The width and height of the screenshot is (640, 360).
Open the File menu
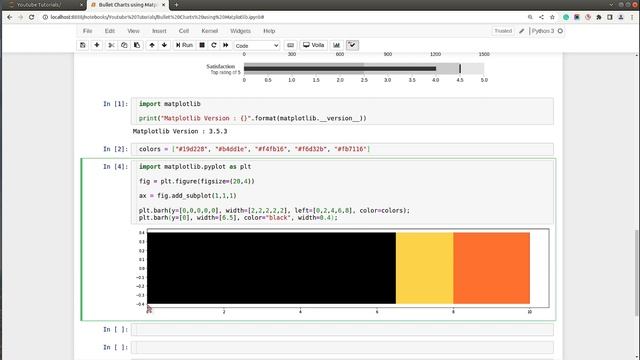87,31
